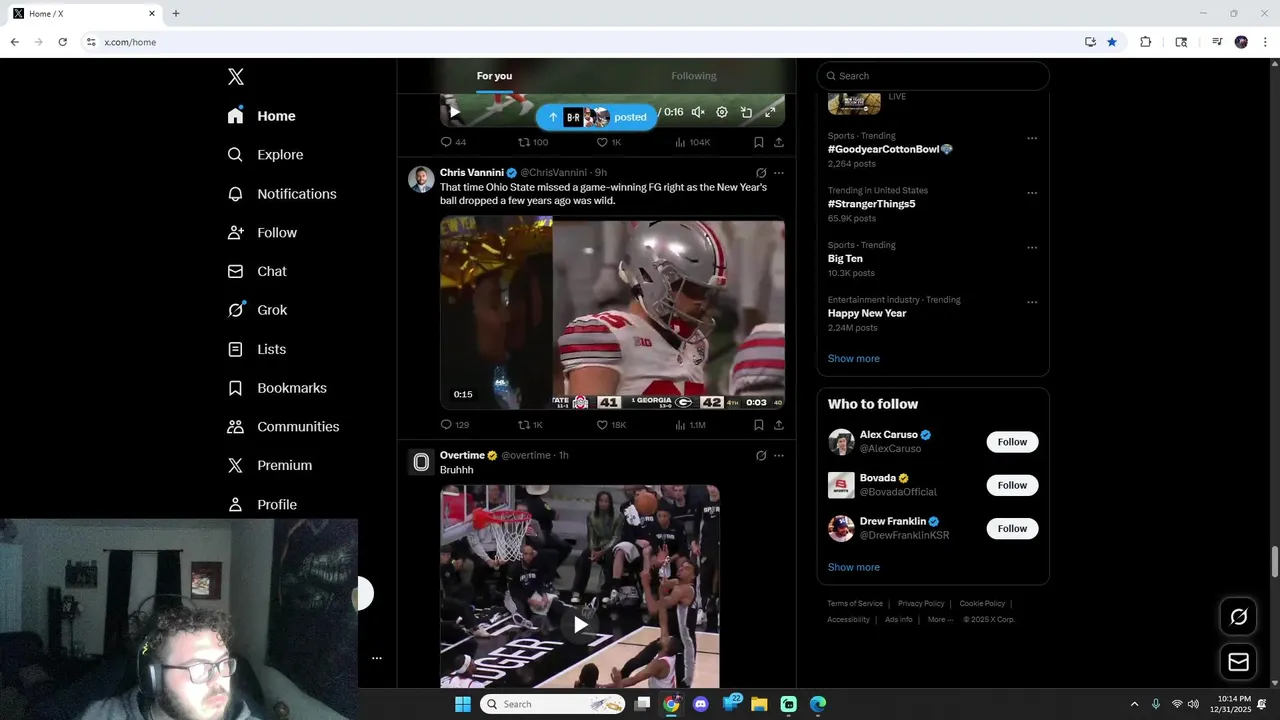Ask Grok about Chris Vannini's post
The height and width of the screenshot is (720, 1280).
click(761, 173)
